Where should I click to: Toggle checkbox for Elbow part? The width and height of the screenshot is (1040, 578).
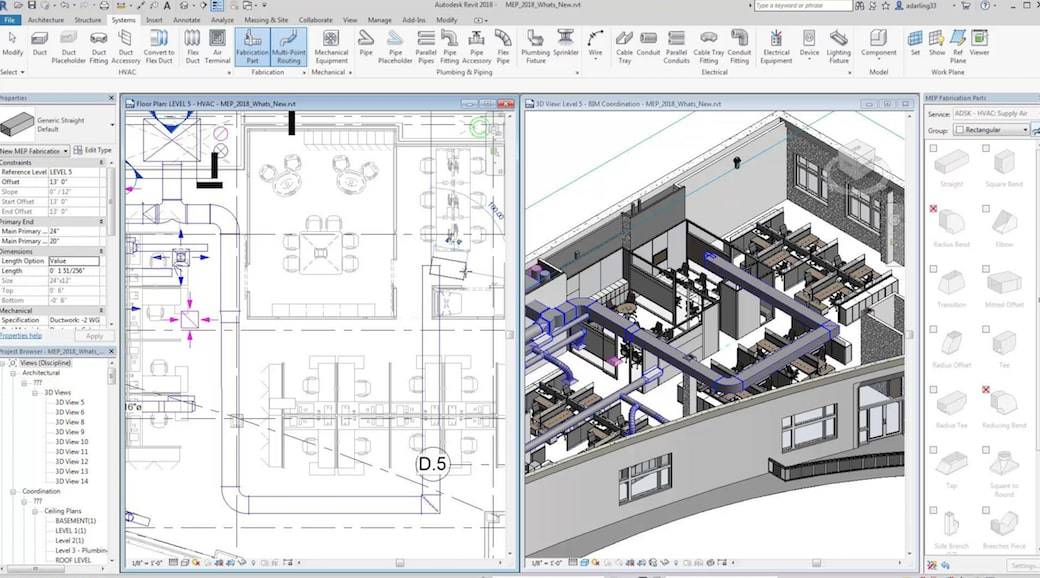click(x=986, y=208)
